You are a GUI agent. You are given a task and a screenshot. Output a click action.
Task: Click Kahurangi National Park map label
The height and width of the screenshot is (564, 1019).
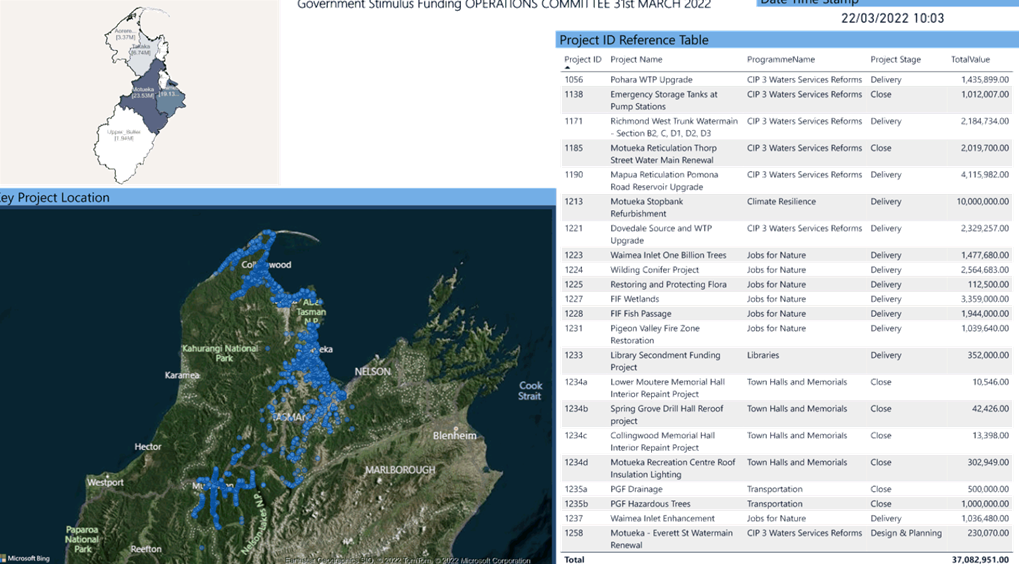tap(220, 353)
